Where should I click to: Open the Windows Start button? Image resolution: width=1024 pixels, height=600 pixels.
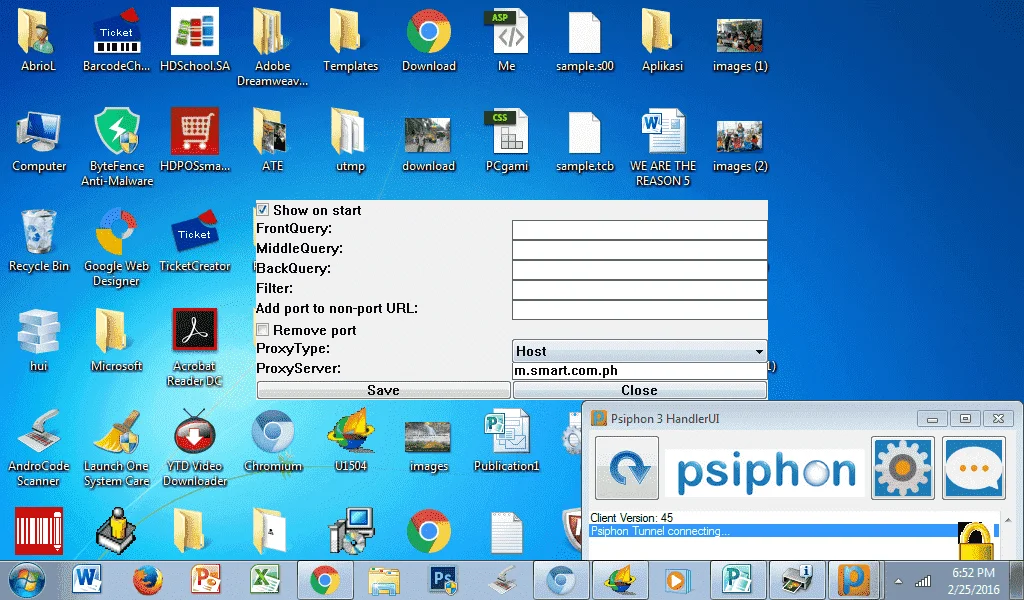pyautogui.click(x=27, y=580)
